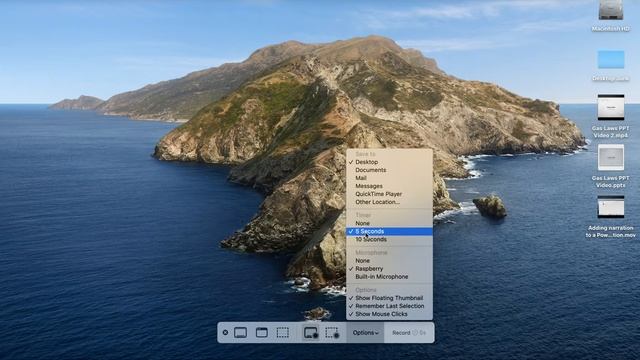Choose Messages as save destination
This screenshot has height=360, width=640.
point(389,186)
